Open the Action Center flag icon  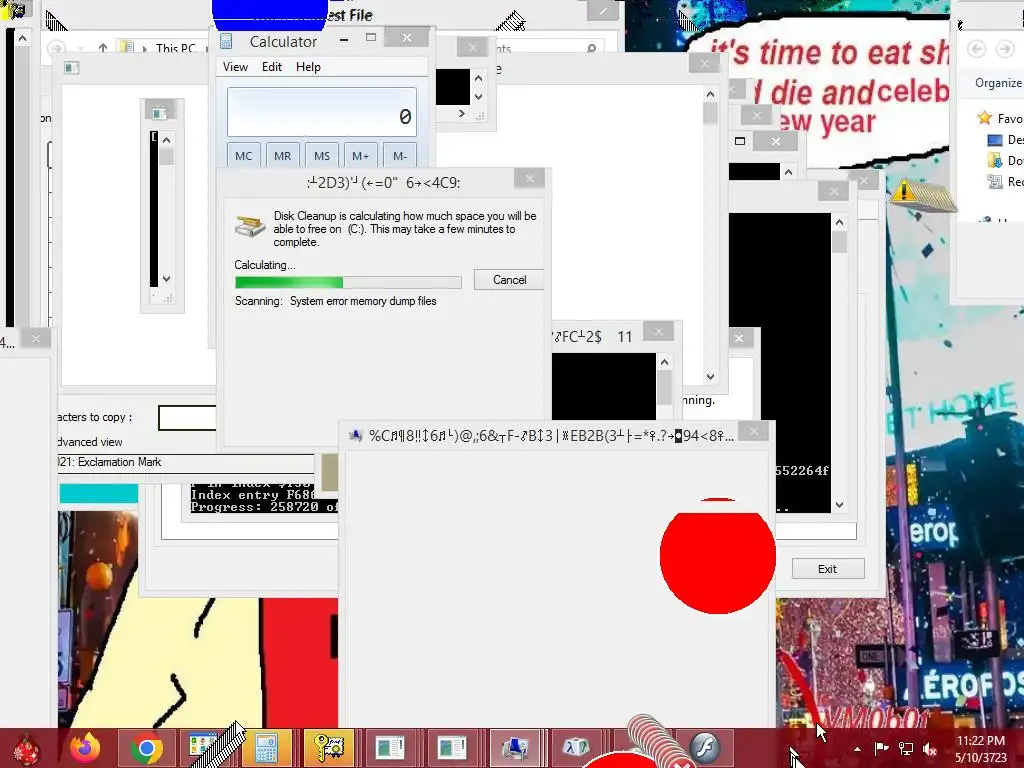point(882,748)
